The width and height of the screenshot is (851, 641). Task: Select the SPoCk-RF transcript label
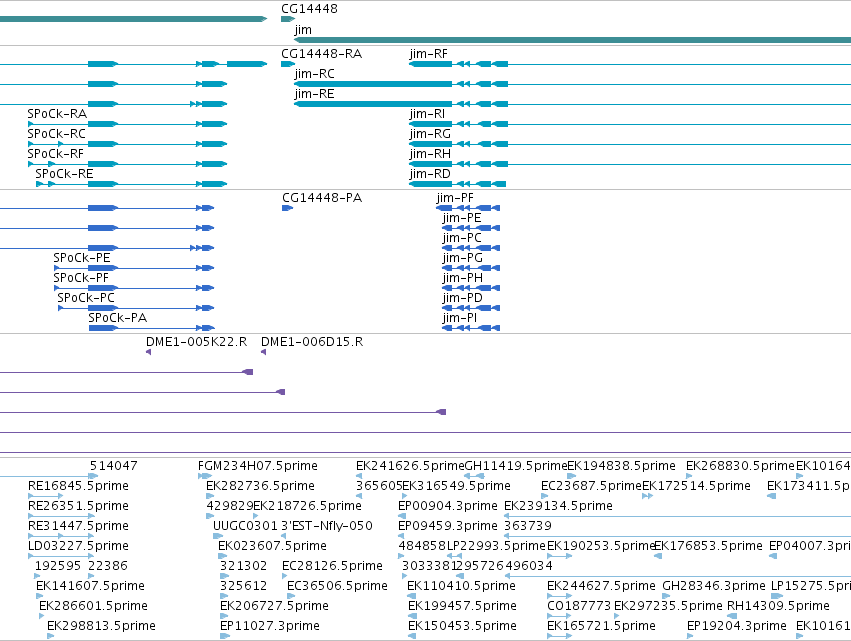coord(55,154)
